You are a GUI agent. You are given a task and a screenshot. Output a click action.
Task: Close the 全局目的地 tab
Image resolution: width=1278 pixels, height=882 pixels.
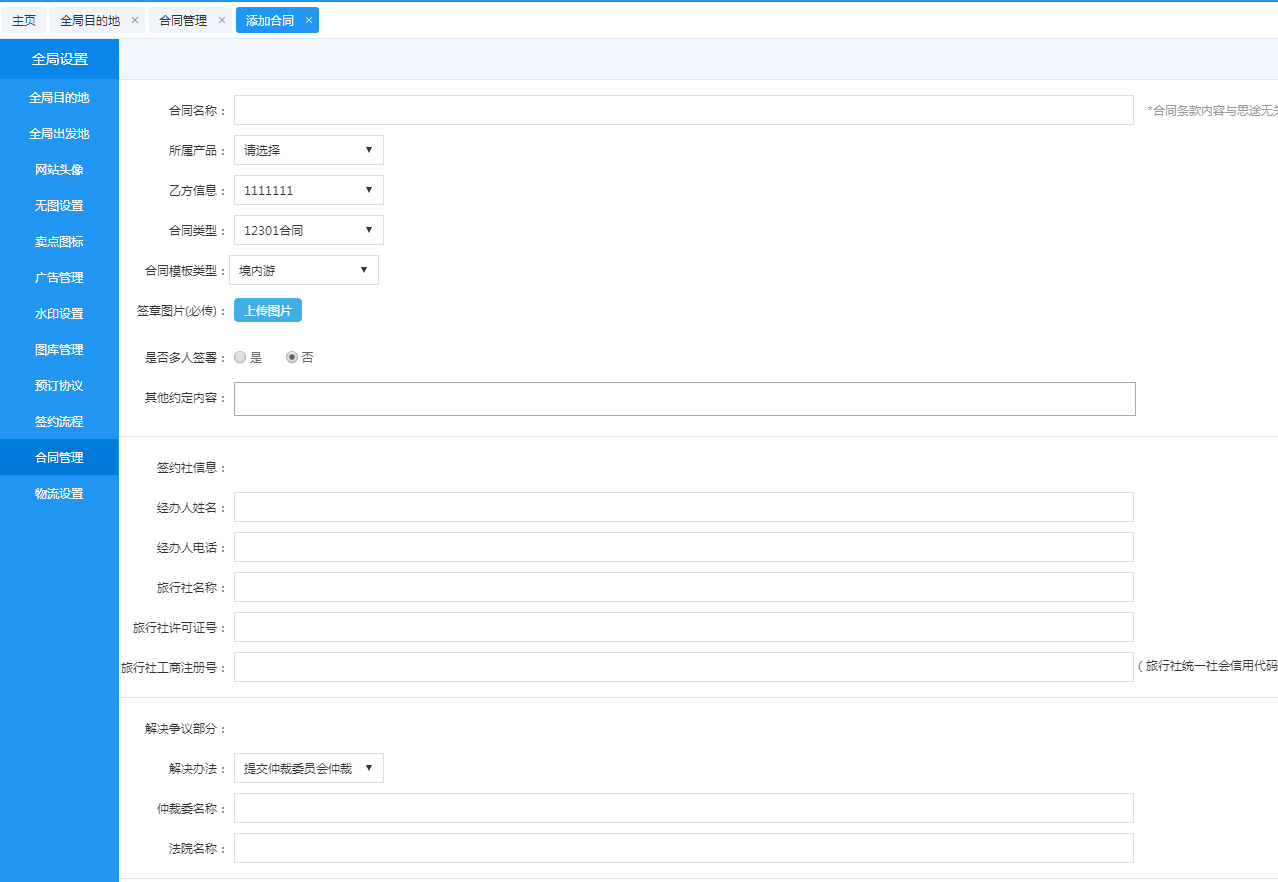pos(135,20)
